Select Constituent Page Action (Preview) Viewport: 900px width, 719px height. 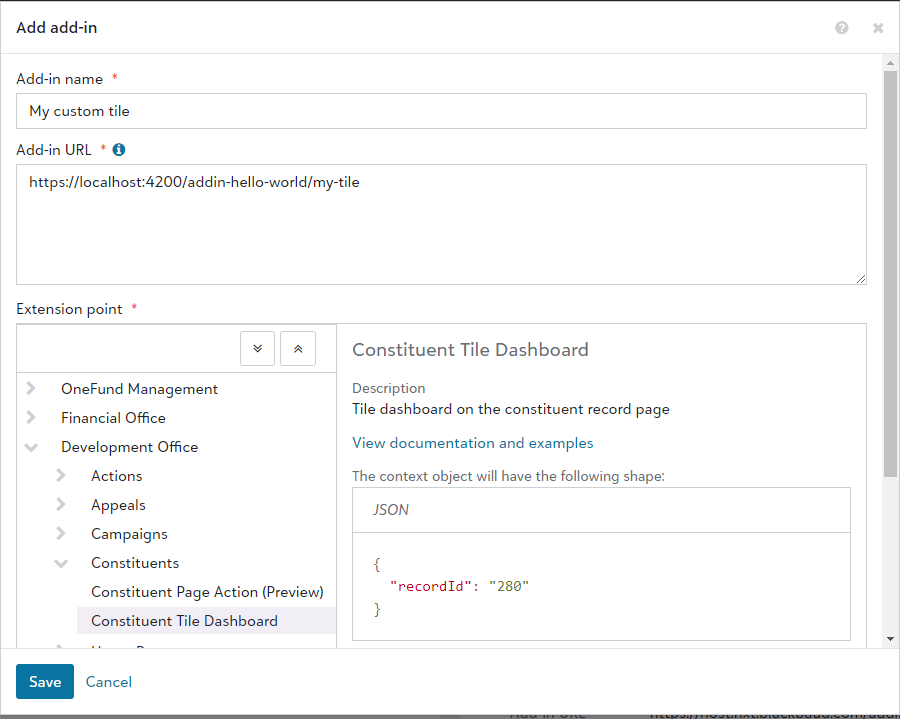207,592
